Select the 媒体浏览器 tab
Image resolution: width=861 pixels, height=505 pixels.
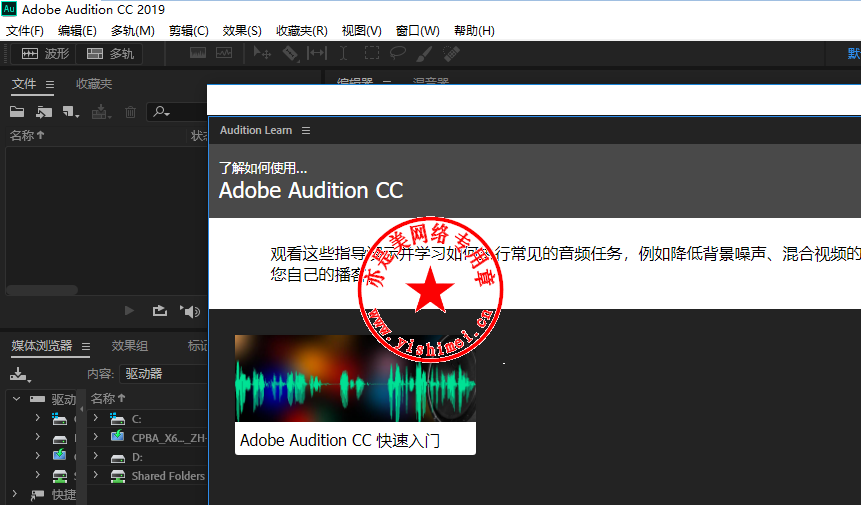[x=42, y=346]
